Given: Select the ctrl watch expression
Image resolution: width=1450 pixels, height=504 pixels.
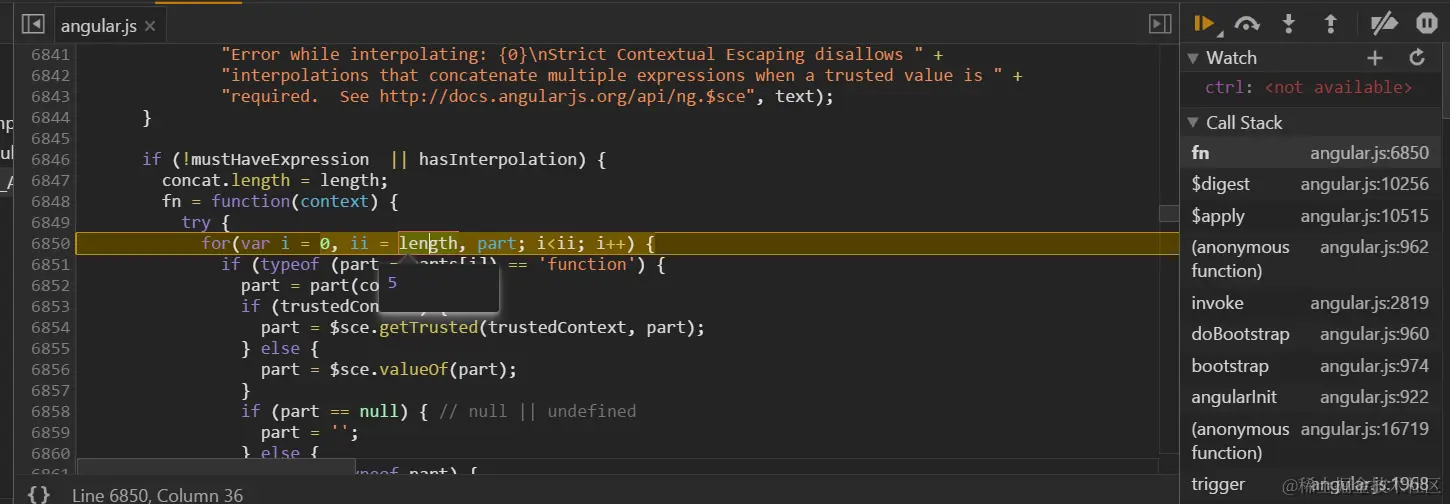Looking at the screenshot, I should pyautogui.click(x=1309, y=88).
